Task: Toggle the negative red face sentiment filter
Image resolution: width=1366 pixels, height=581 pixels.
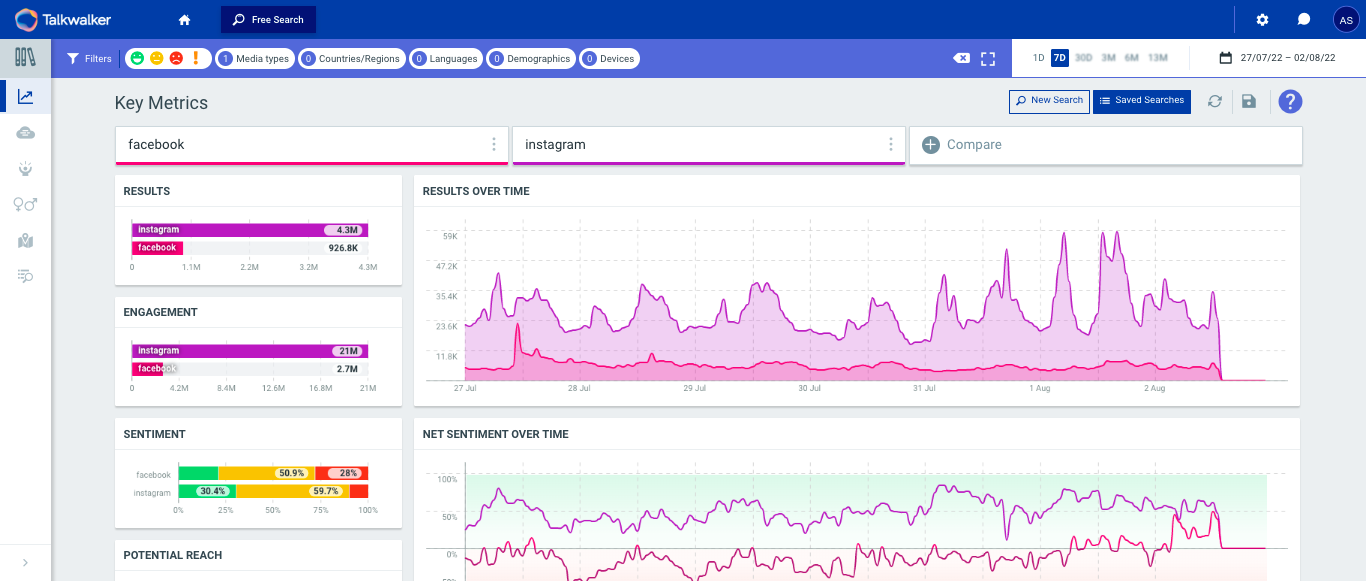Action: pos(176,59)
